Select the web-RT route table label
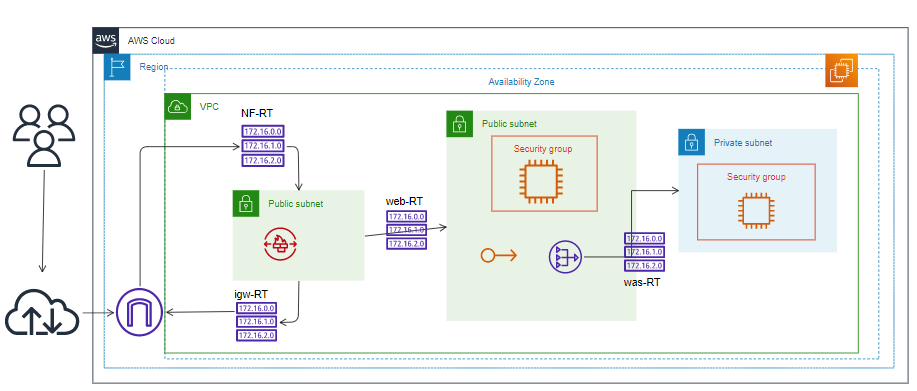This screenshot has height=391, width=917. coord(404,201)
